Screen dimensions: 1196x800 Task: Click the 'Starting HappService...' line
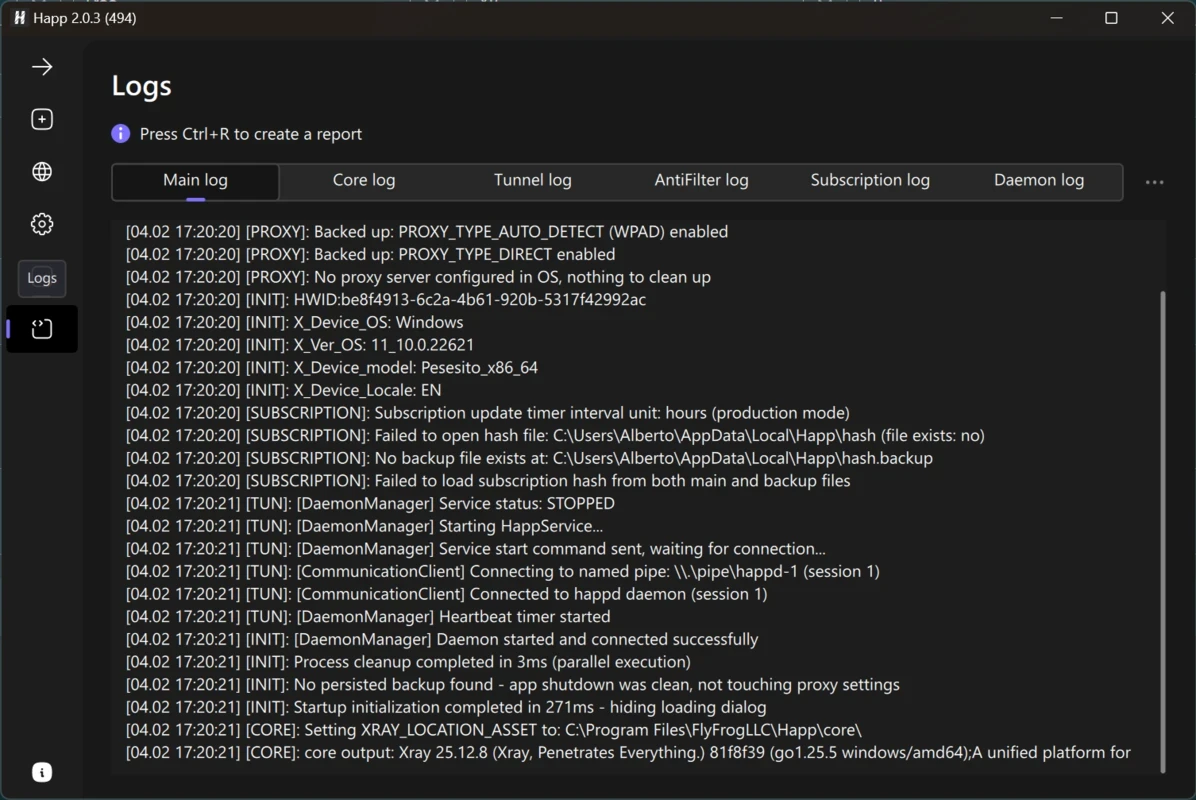pyautogui.click(x=365, y=526)
